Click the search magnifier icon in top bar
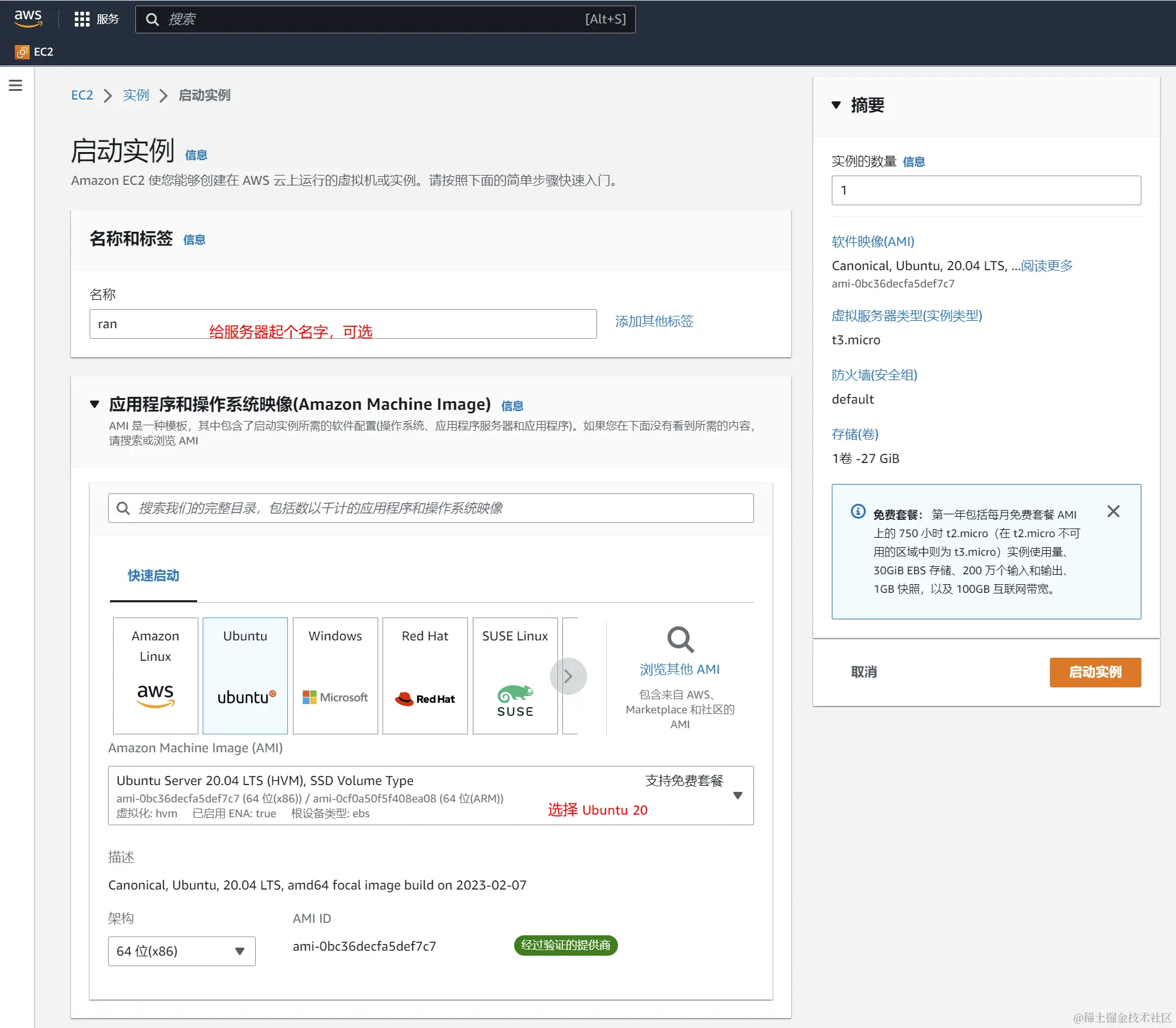This screenshot has height=1028, width=1176. 152,19
